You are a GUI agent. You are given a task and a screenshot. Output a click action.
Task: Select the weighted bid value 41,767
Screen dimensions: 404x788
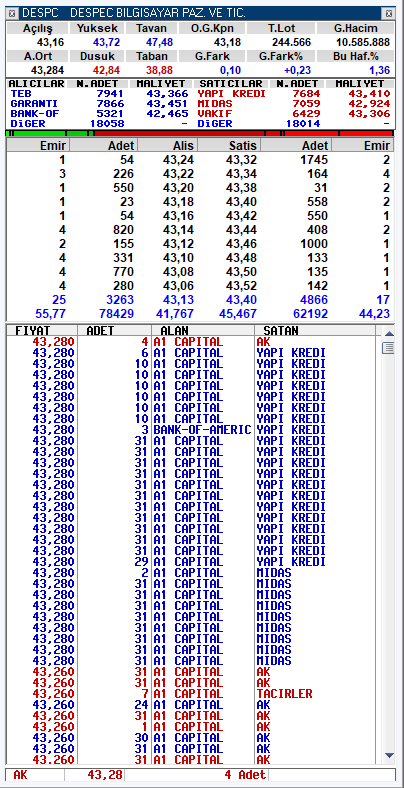(x=175, y=314)
